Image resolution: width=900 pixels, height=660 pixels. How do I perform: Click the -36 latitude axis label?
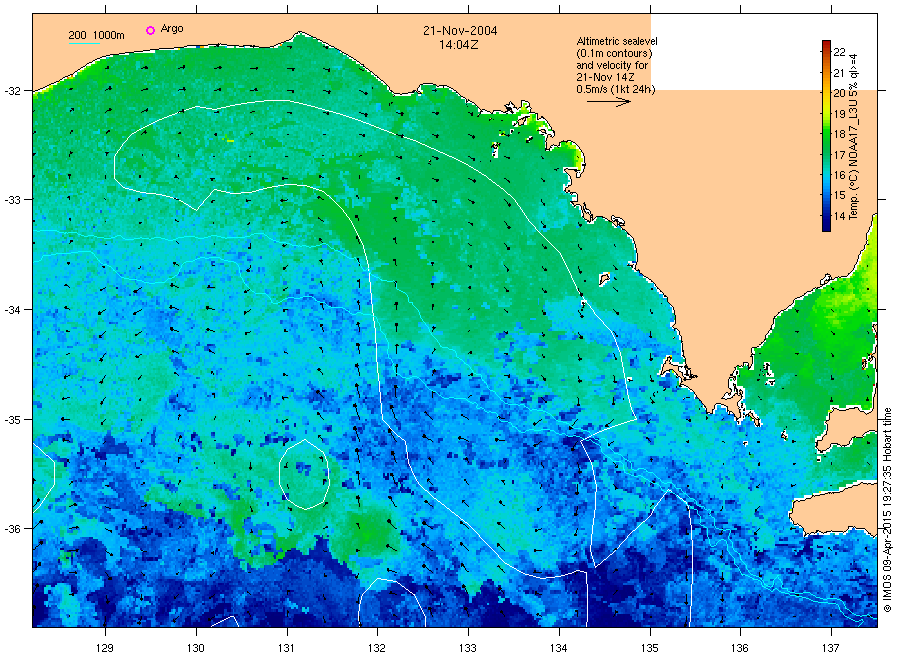point(12,529)
